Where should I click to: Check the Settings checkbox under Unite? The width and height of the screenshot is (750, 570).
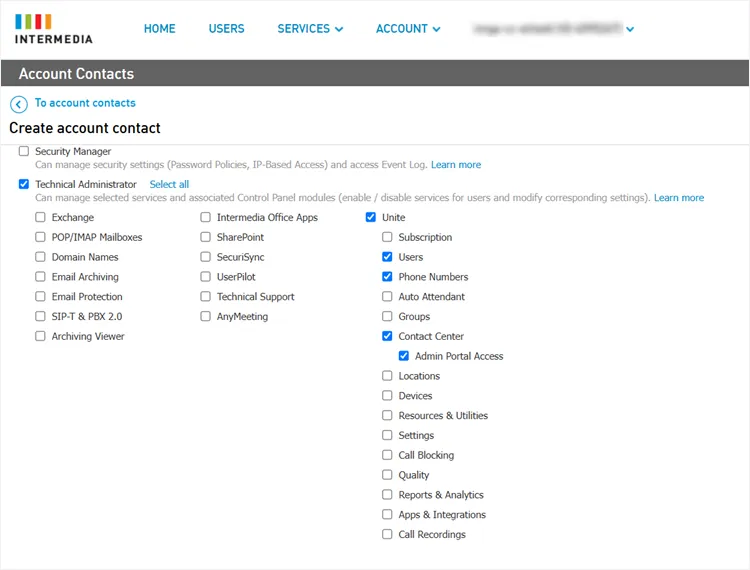click(387, 435)
